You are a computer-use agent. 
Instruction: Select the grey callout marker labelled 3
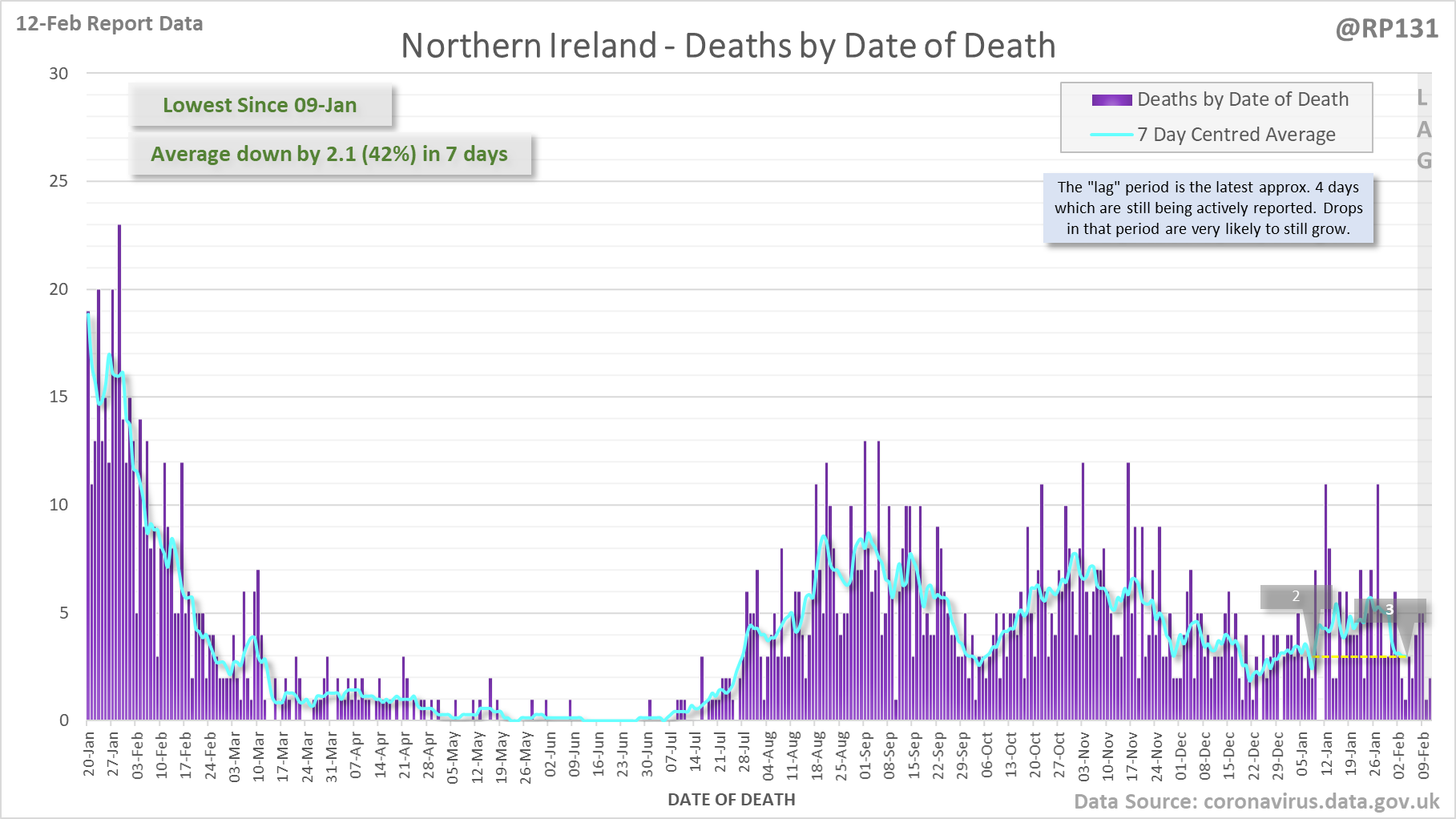point(1389,610)
